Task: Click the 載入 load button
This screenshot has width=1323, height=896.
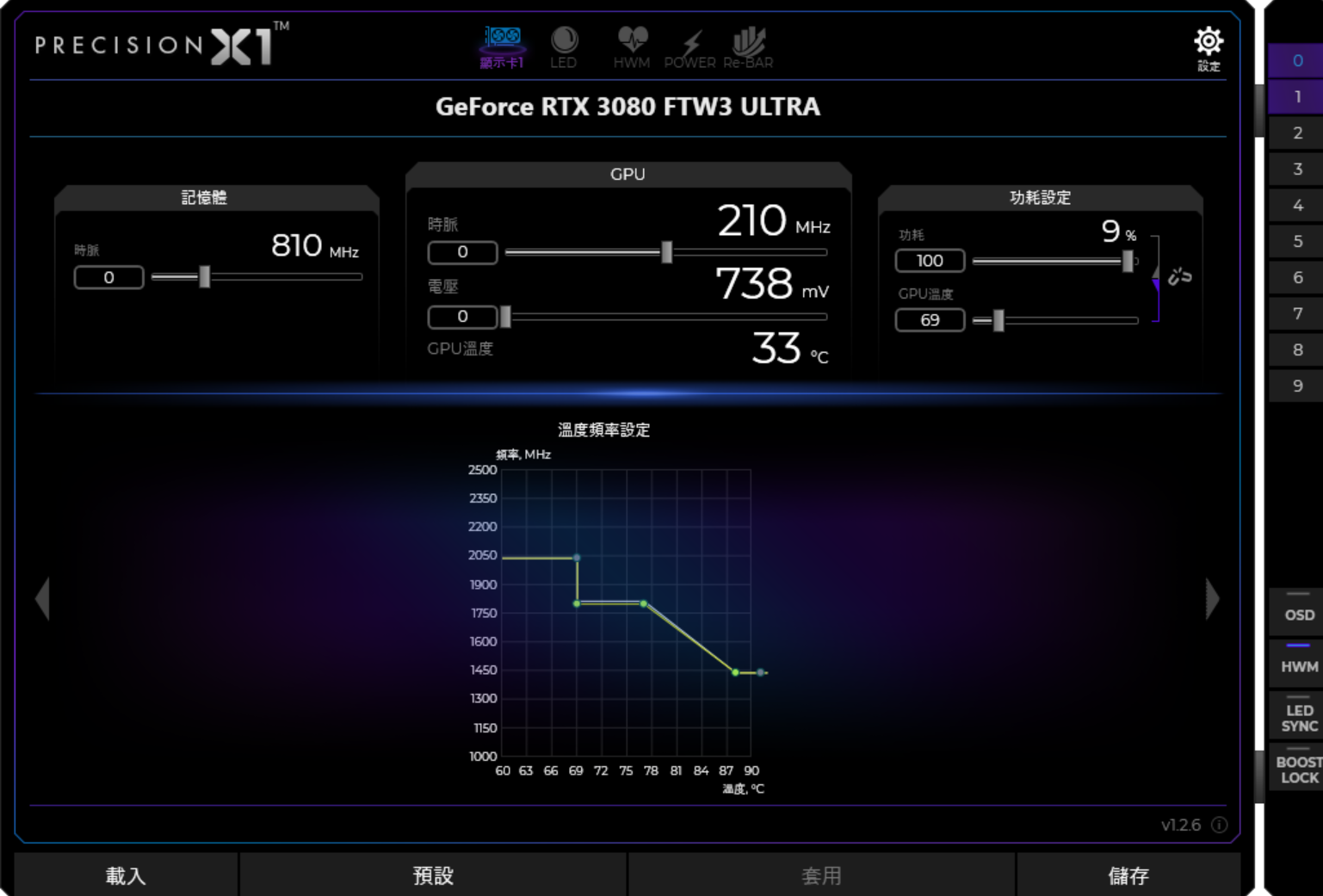Action: [x=126, y=874]
